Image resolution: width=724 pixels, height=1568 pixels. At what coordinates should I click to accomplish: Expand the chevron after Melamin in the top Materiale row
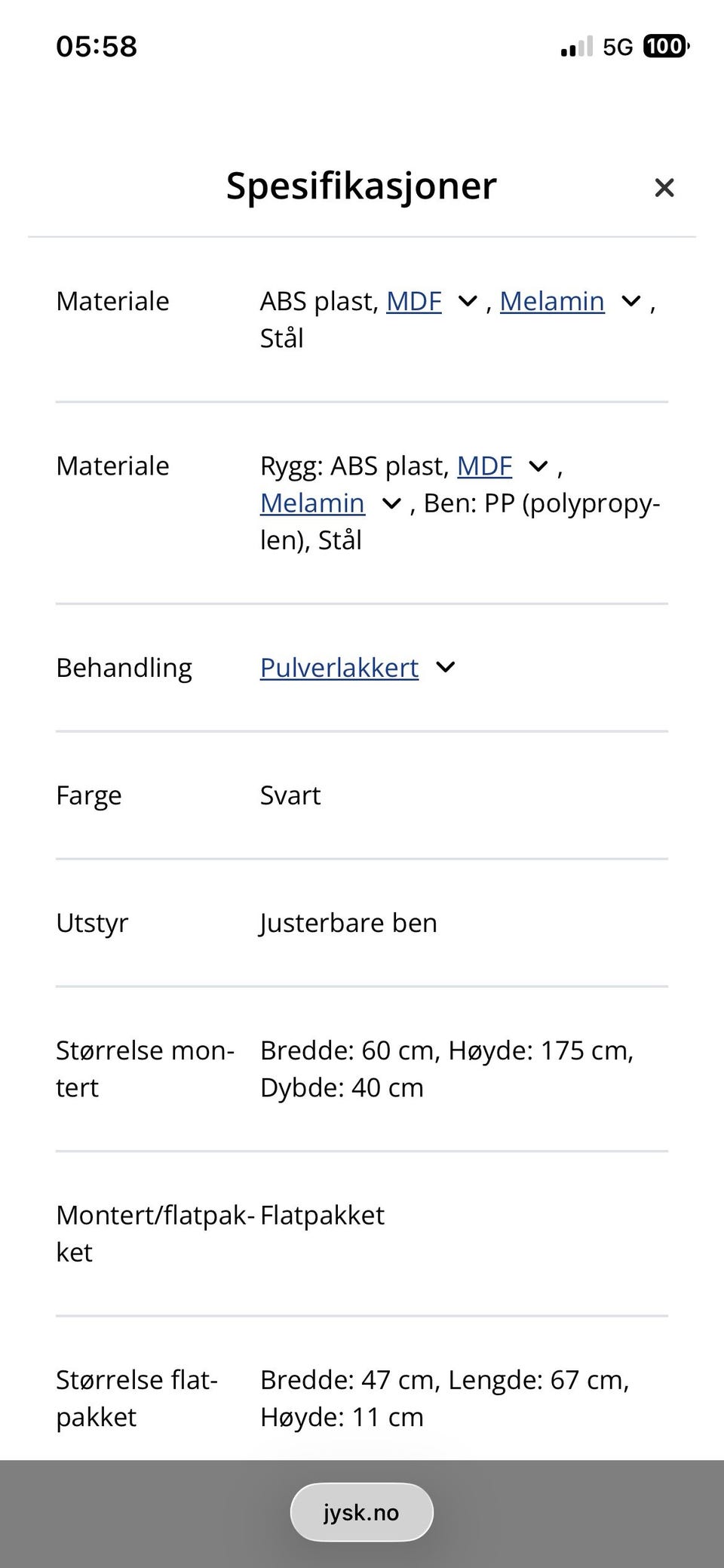[630, 302]
